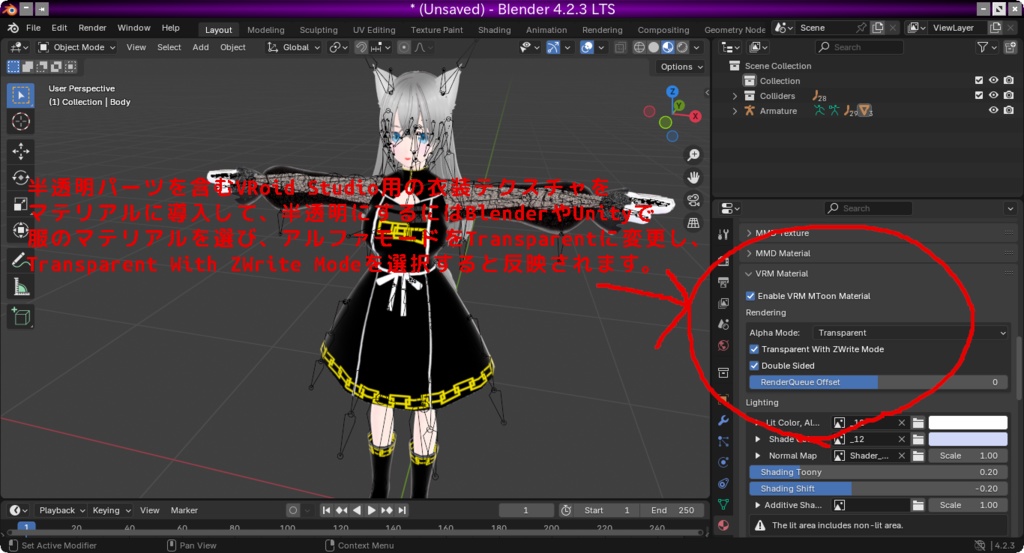The width and height of the screenshot is (1024, 553).
Task: Switch to the UV Editing workspace tab
Action: point(374,30)
